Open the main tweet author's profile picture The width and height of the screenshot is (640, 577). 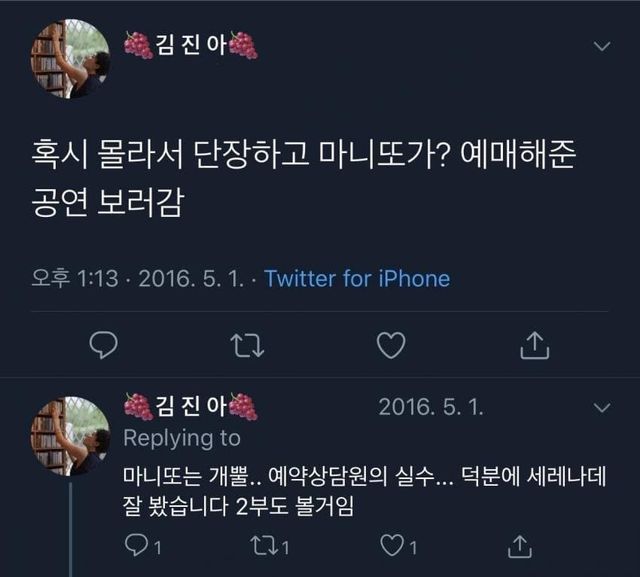coord(70,58)
